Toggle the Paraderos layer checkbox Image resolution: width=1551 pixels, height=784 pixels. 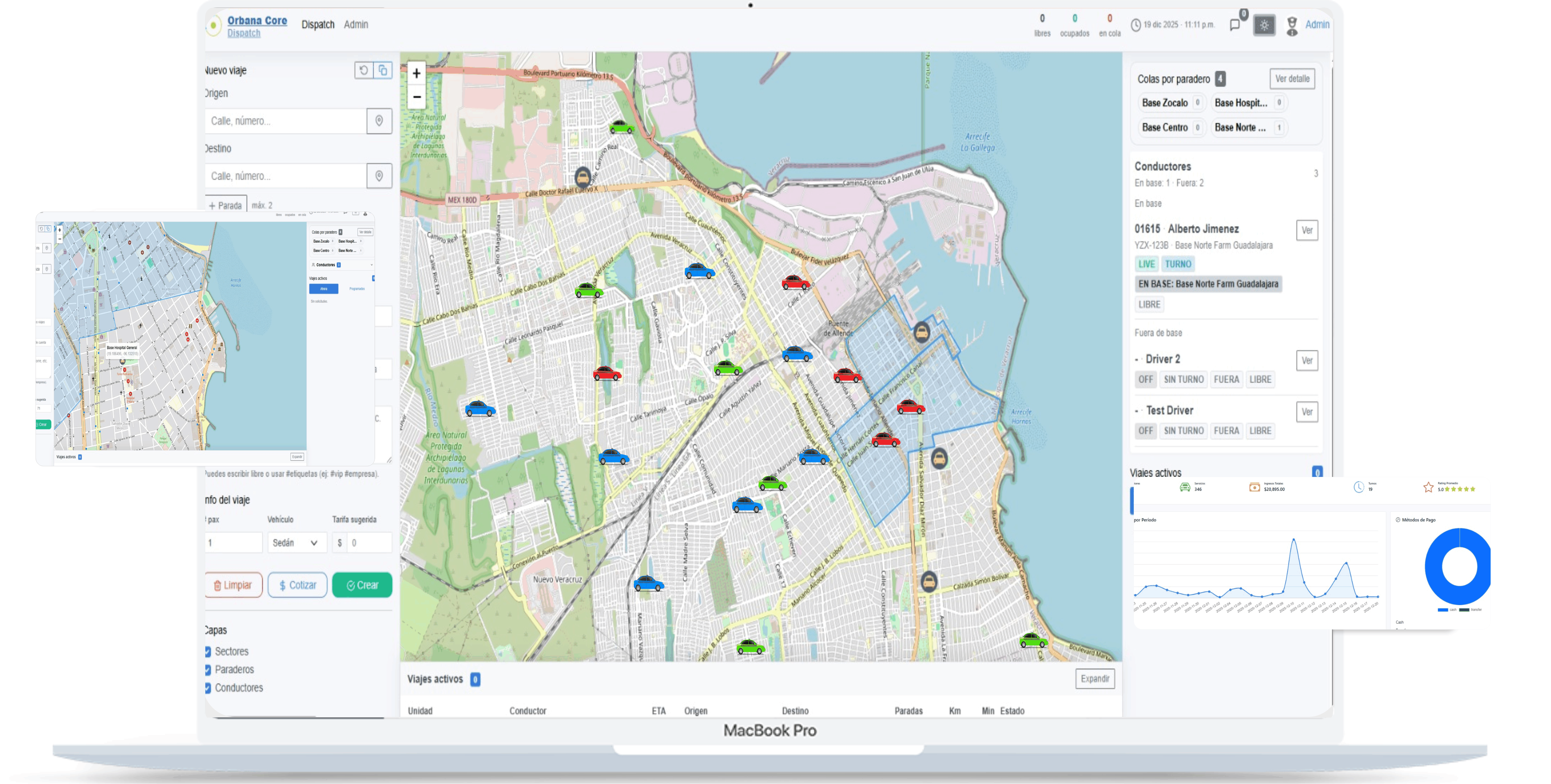pos(208,670)
